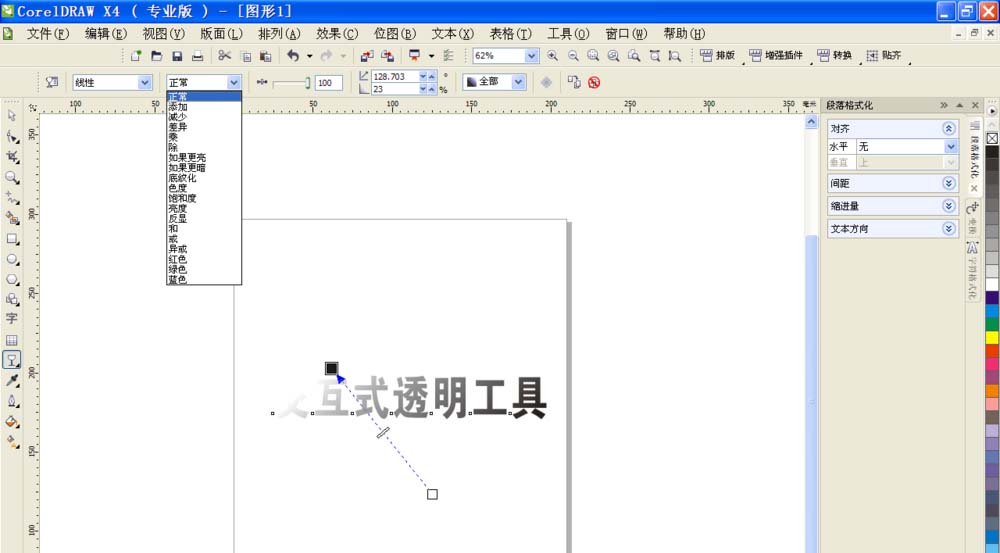Select the Pick tool in toolbox

pos(11,116)
